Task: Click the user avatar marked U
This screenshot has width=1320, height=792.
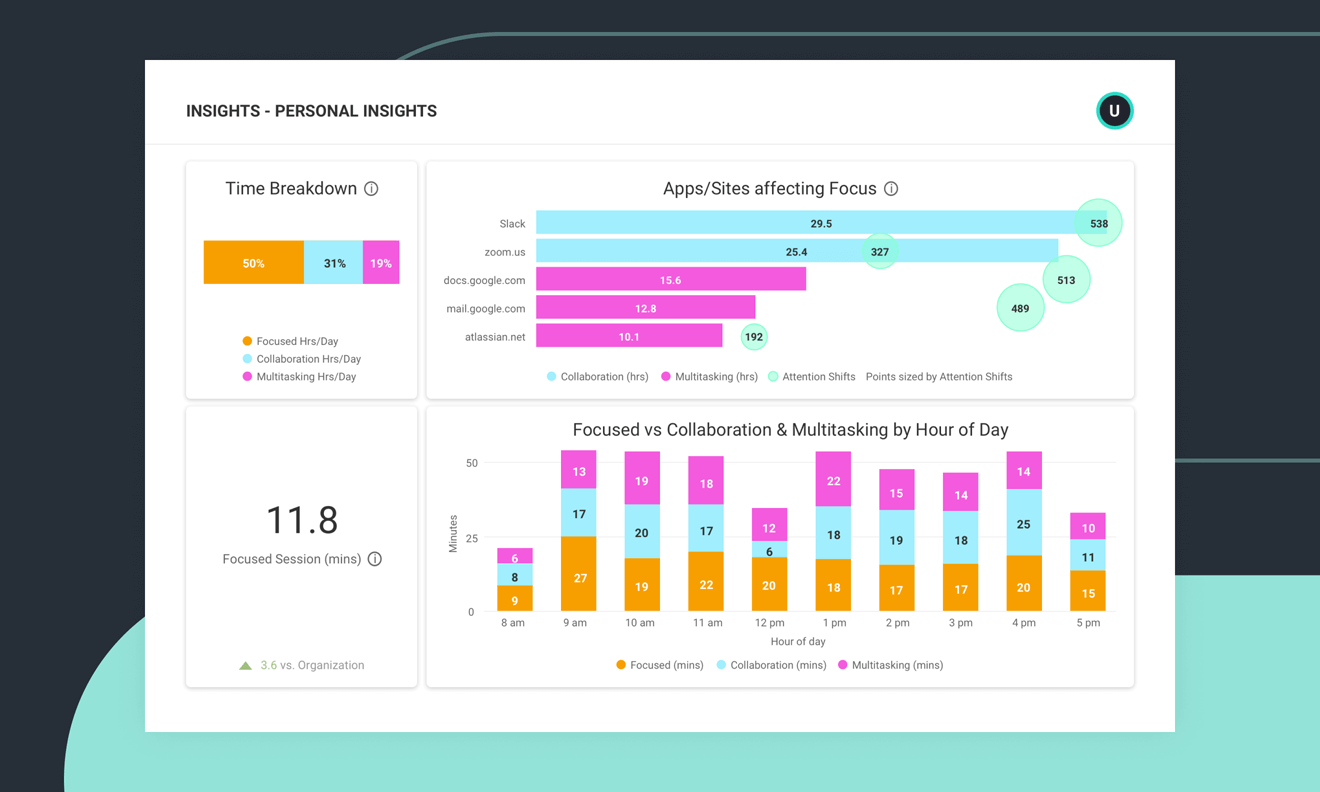Action: click(x=1114, y=111)
